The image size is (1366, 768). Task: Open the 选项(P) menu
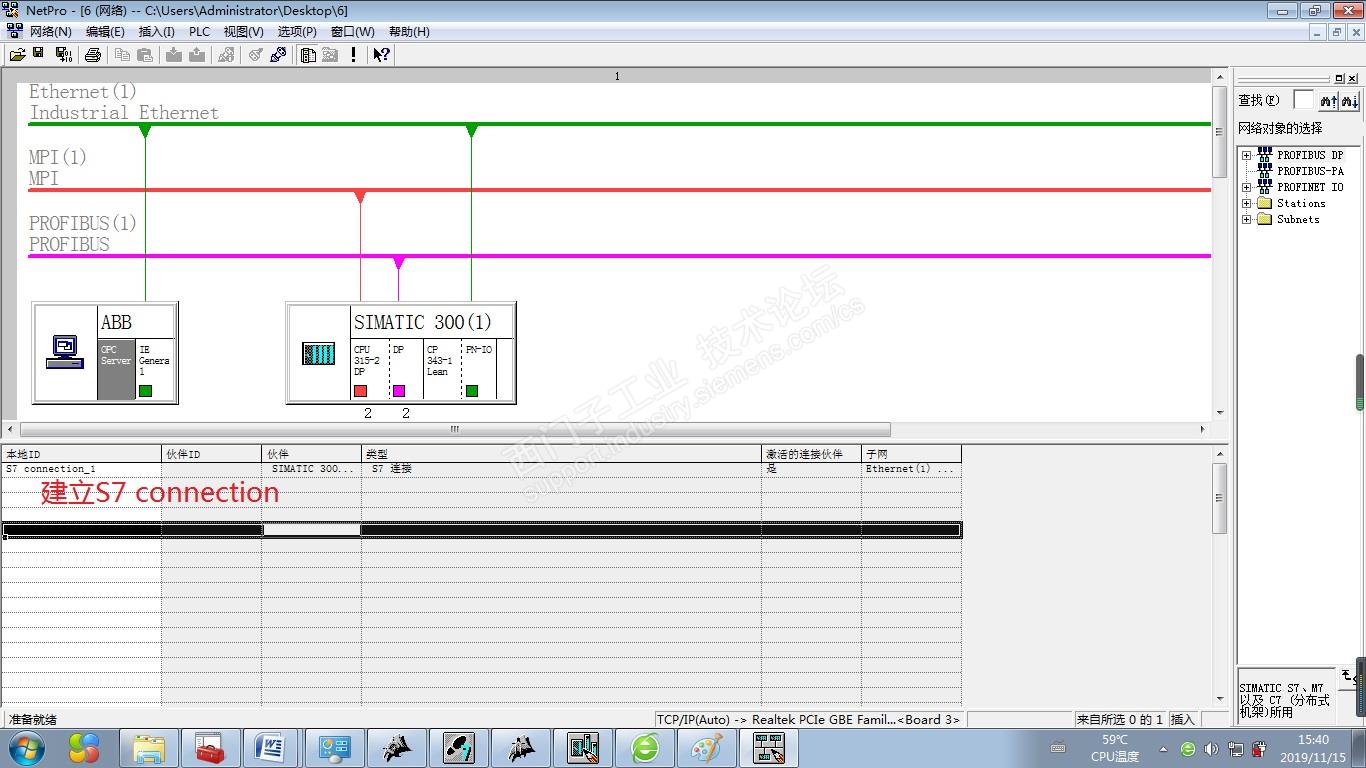point(297,32)
